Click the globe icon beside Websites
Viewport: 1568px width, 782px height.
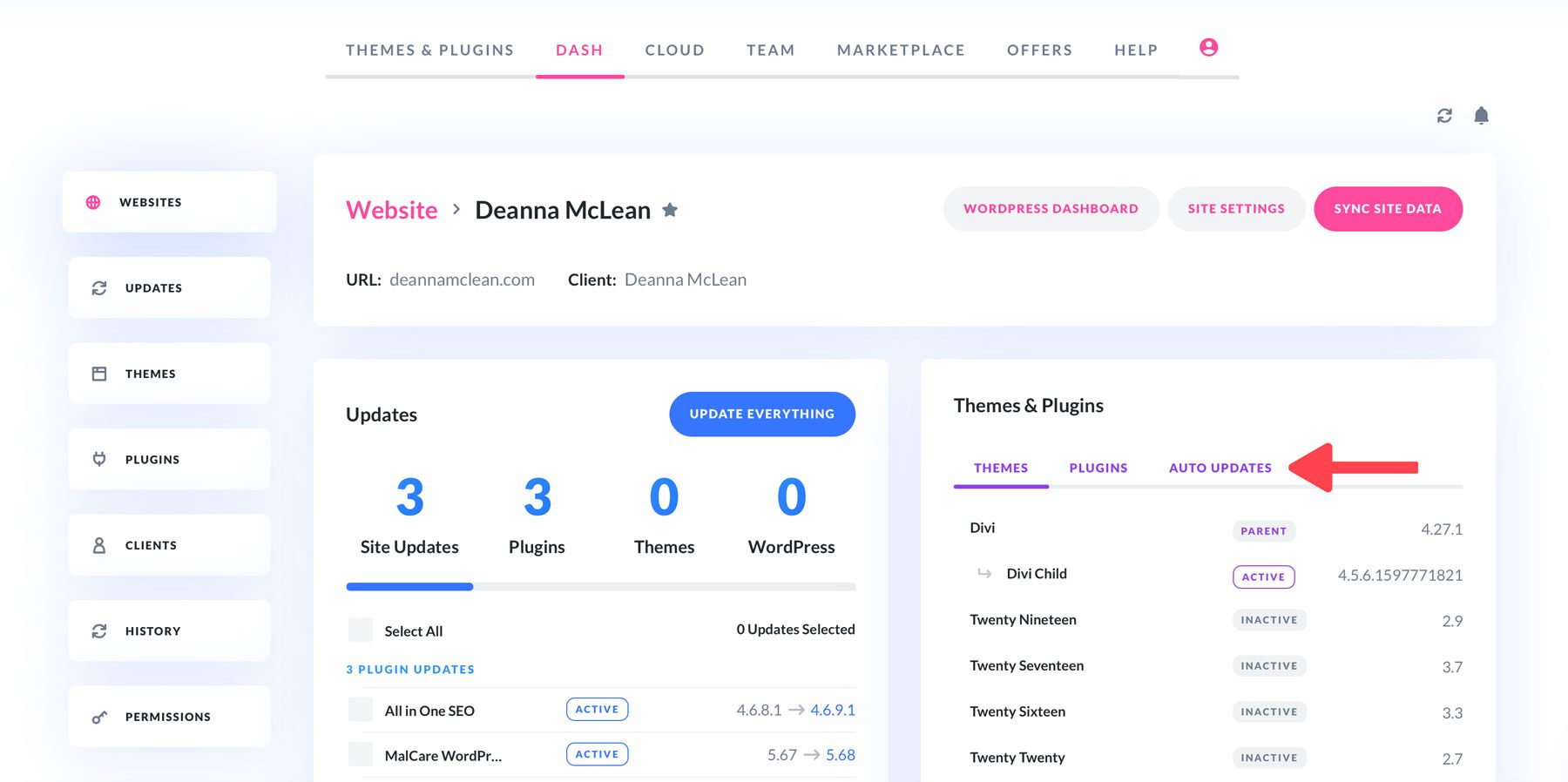pyautogui.click(x=93, y=202)
